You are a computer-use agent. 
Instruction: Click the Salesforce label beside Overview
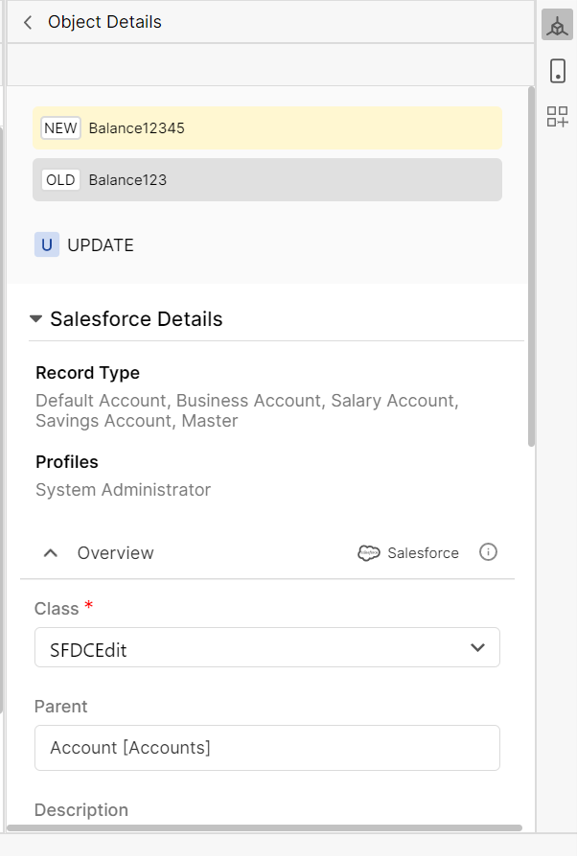(423, 553)
